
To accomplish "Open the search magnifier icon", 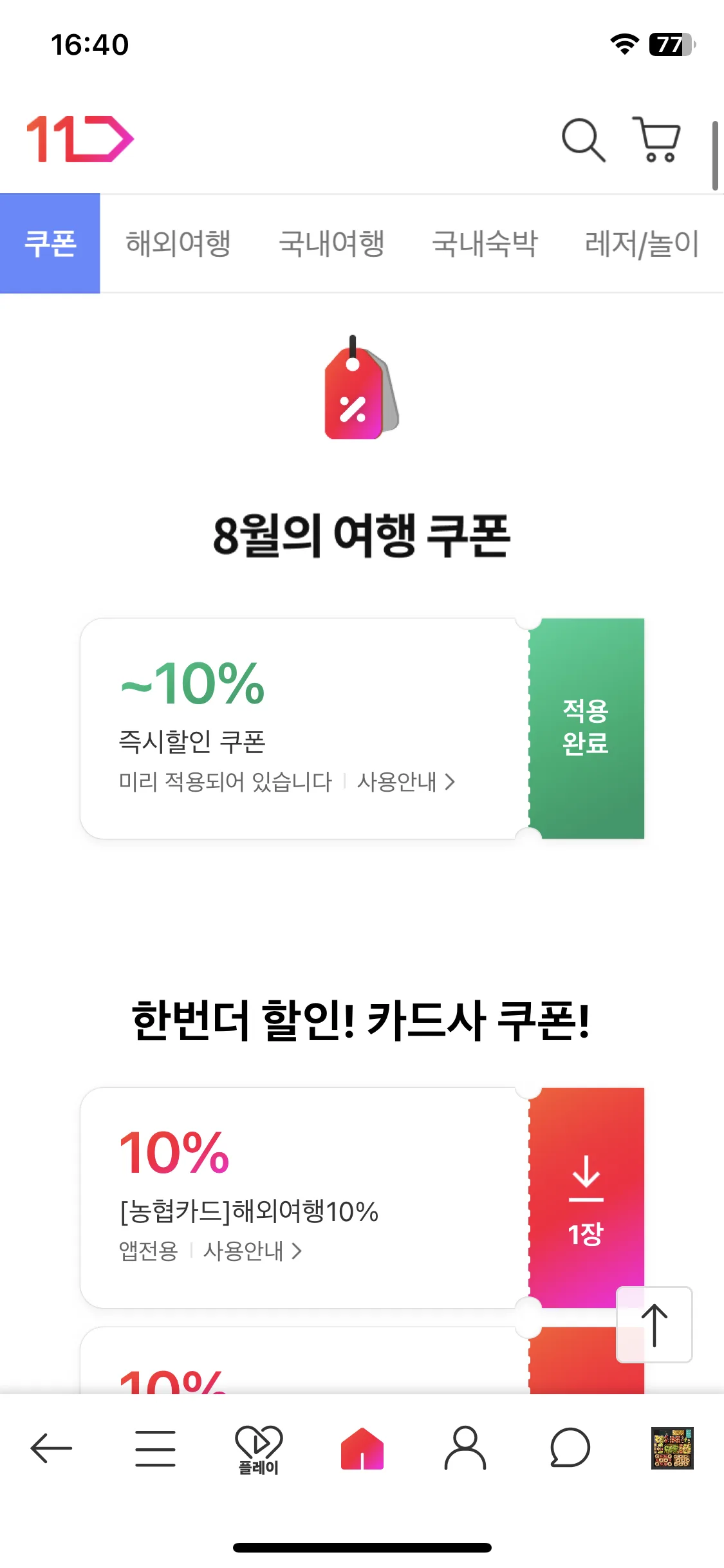I will point(583,140).
